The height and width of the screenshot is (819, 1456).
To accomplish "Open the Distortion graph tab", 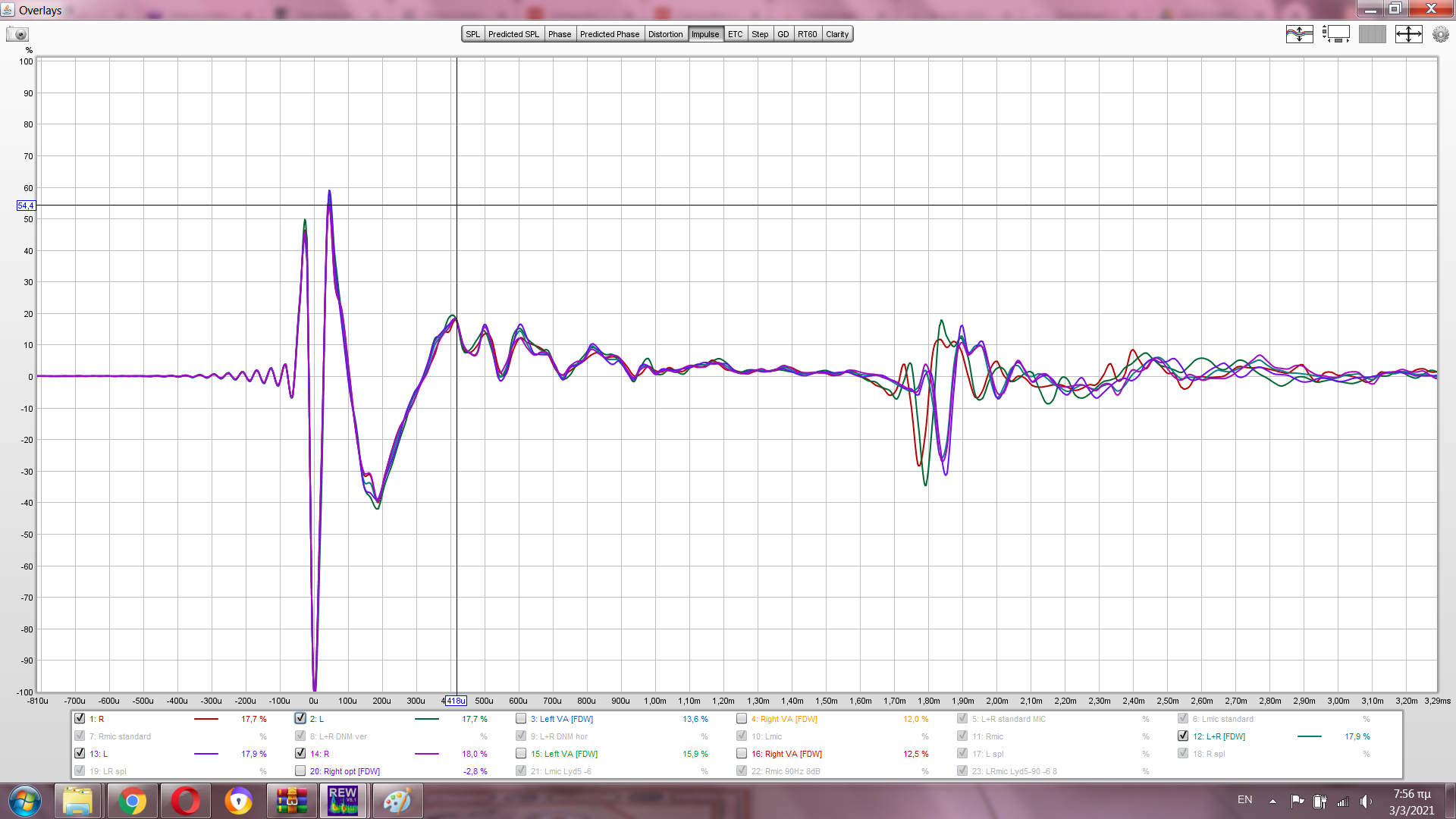I will (665, 34).
